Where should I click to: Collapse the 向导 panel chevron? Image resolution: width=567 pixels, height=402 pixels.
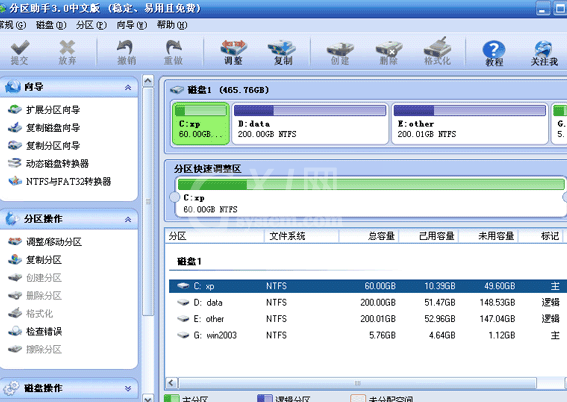tap(128, 87)
